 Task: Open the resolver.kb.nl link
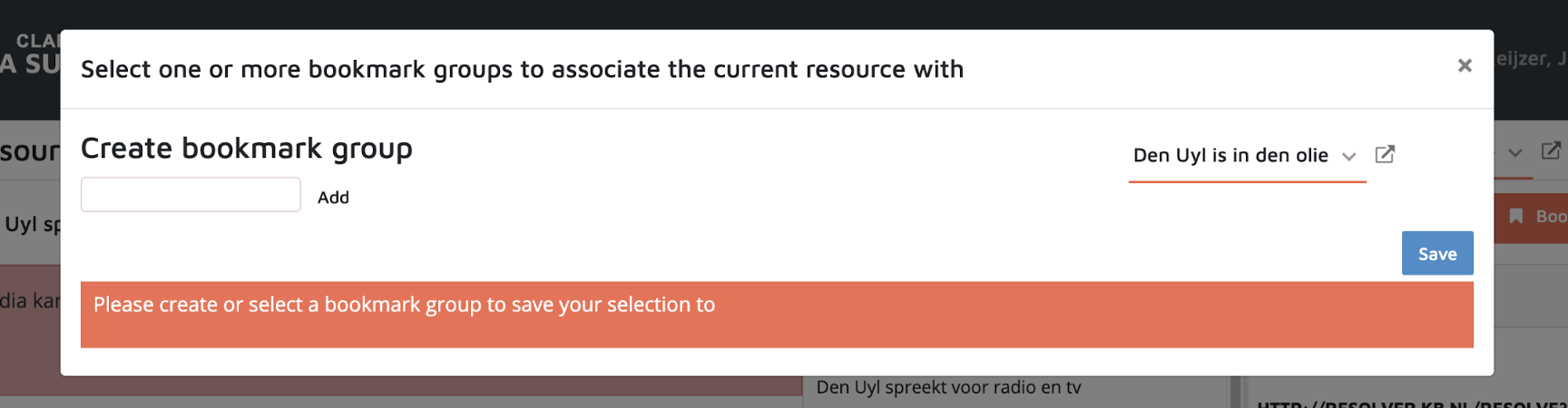[x=1411, y=403]
